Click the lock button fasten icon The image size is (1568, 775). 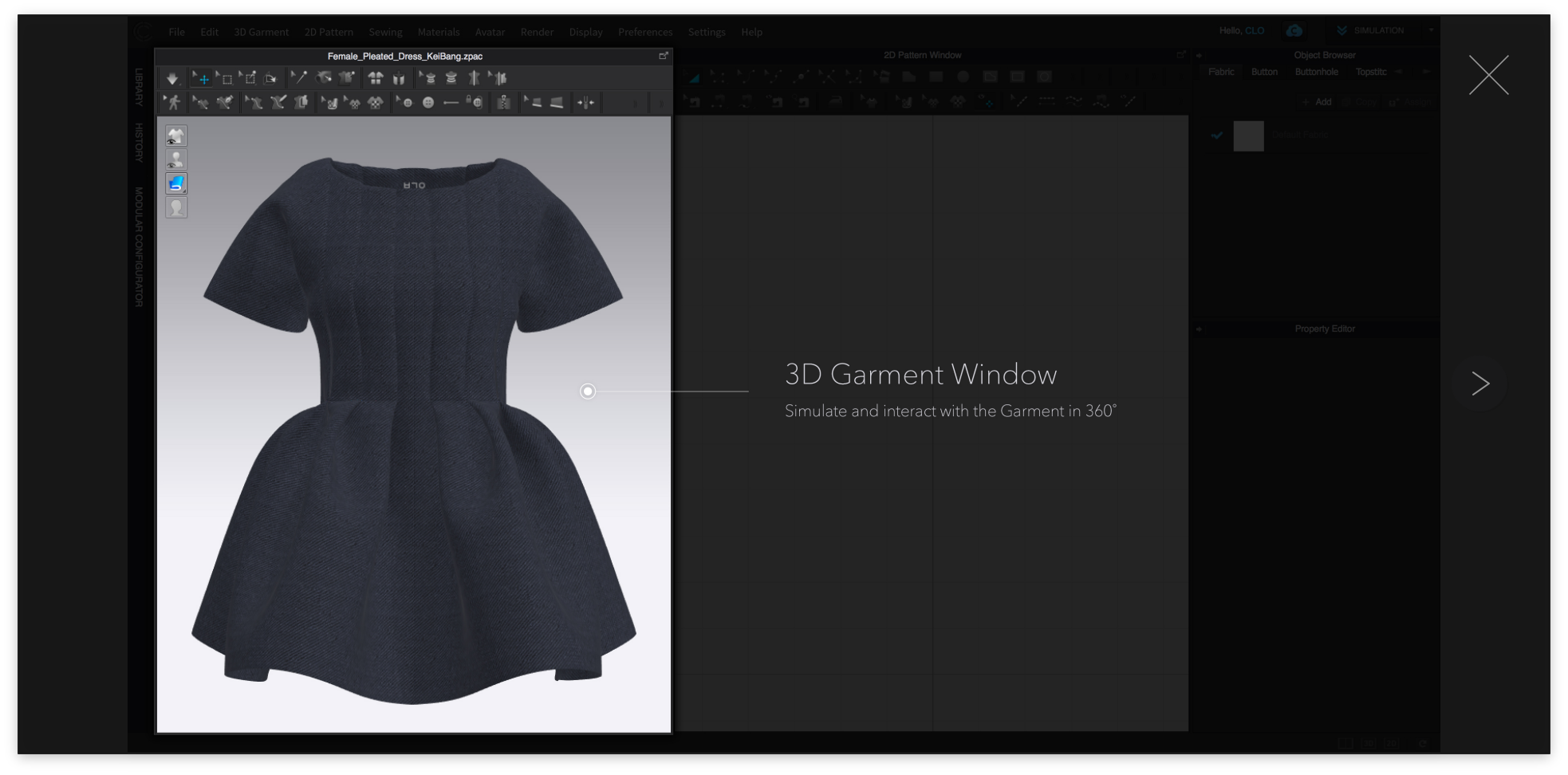[474, 102]
